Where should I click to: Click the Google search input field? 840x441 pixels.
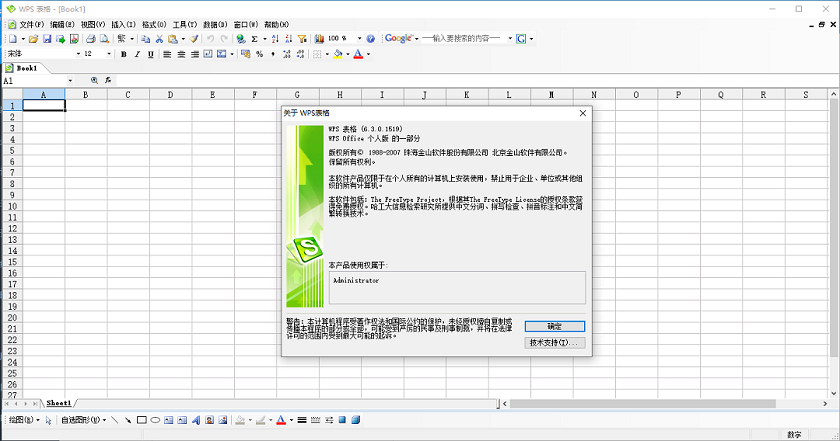tap(463, 39)
